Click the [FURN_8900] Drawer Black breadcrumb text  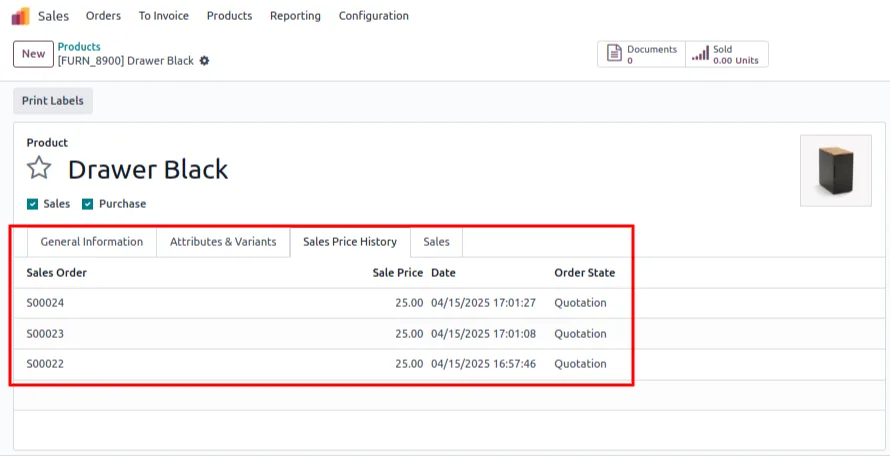click(125, 61)
